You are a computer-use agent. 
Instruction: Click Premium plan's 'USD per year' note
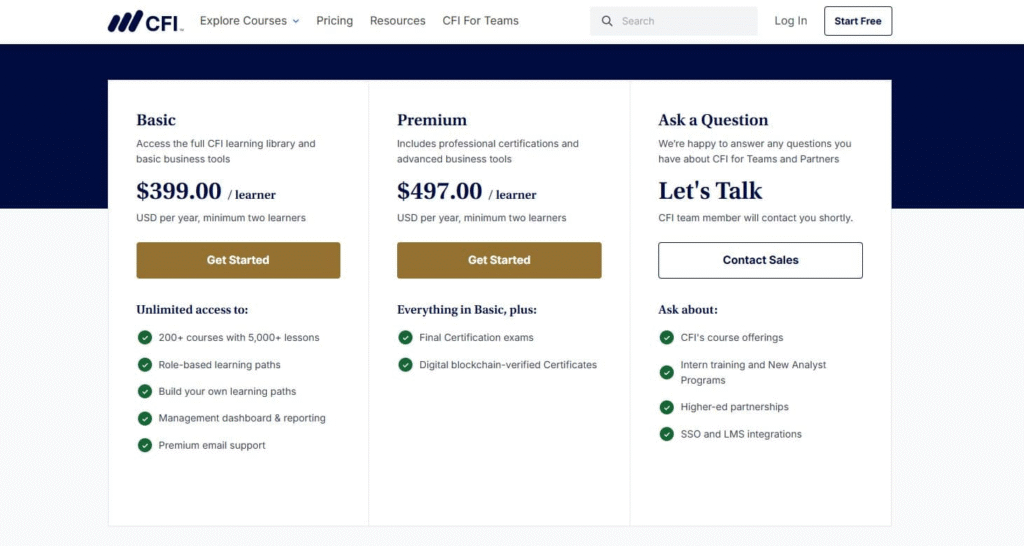(x=481, y=217)
